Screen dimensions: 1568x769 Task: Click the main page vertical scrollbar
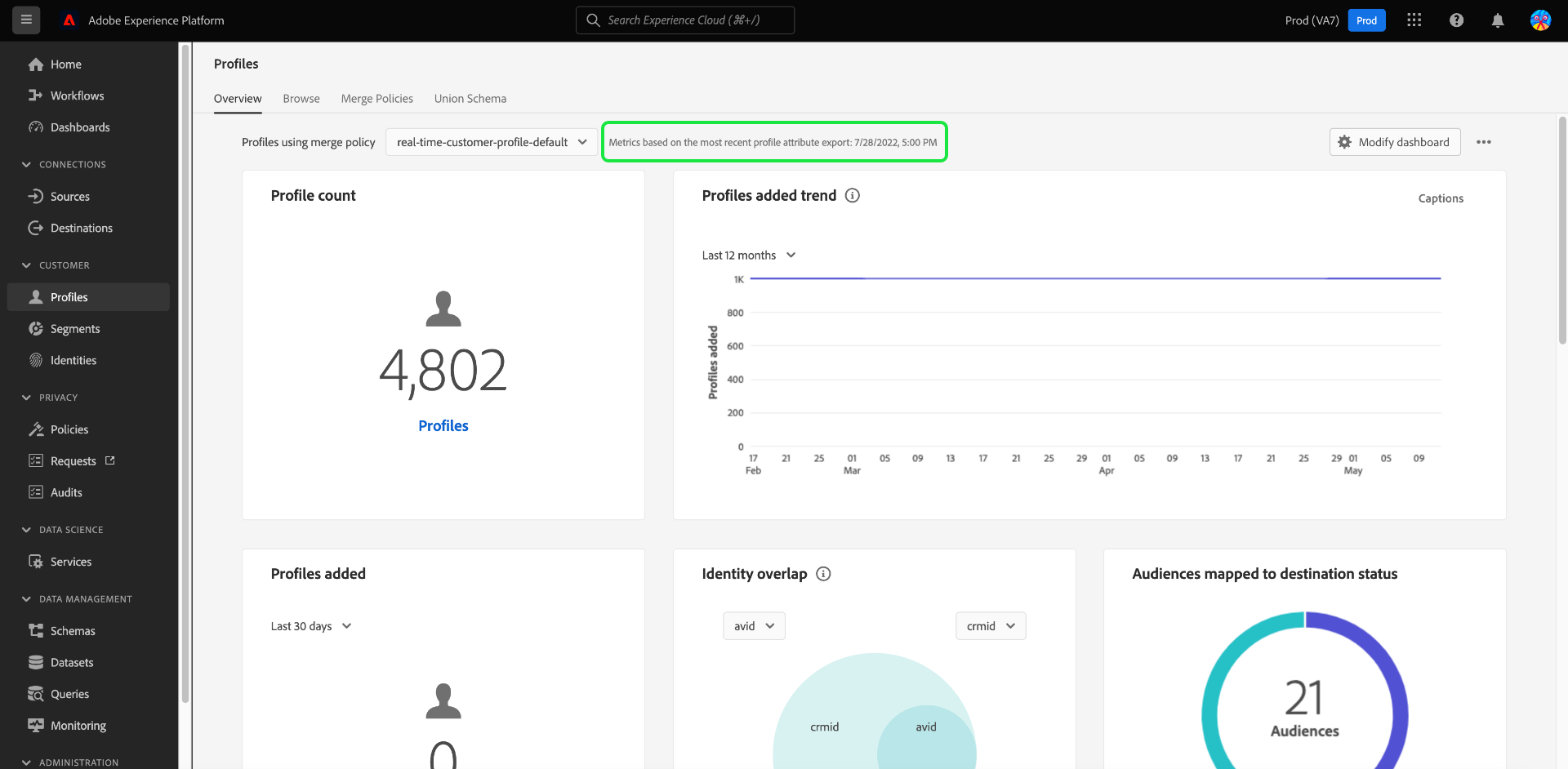tap(1562, 230)
